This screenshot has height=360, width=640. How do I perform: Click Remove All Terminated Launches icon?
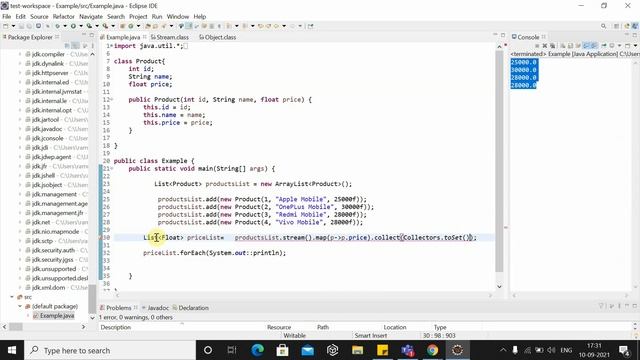553,46
